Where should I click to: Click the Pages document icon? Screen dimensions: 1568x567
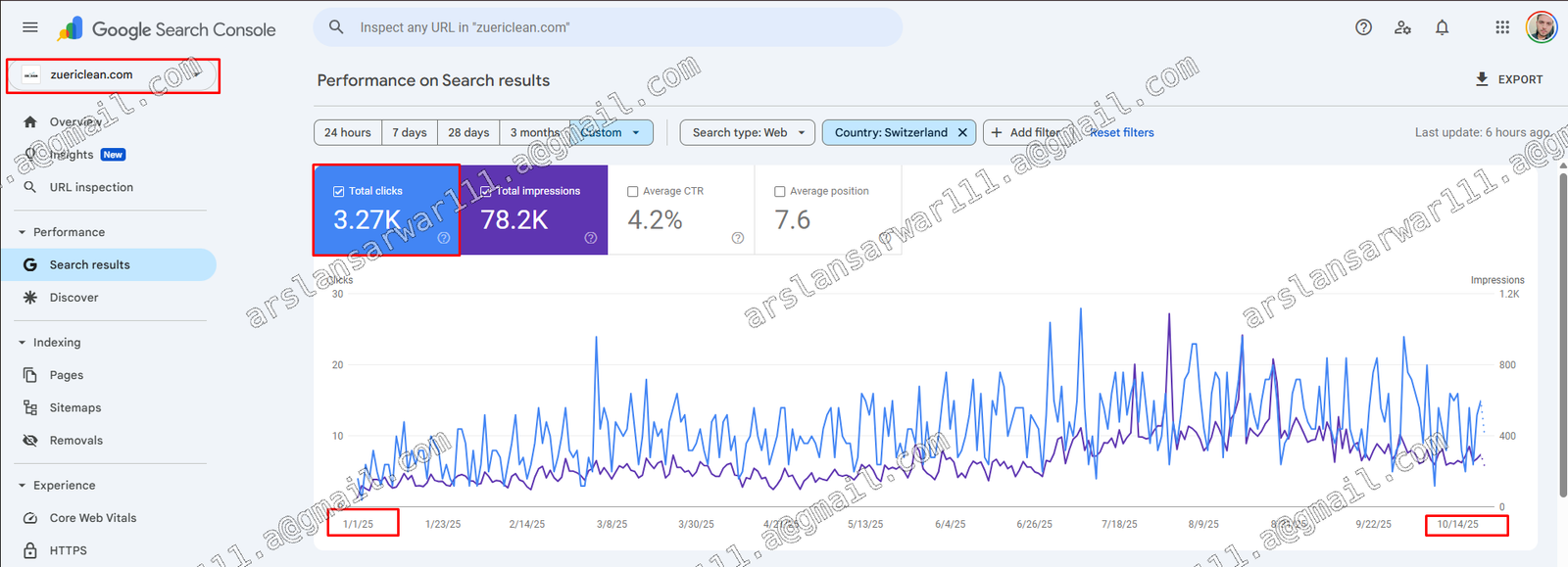click(x=30, y=375)
